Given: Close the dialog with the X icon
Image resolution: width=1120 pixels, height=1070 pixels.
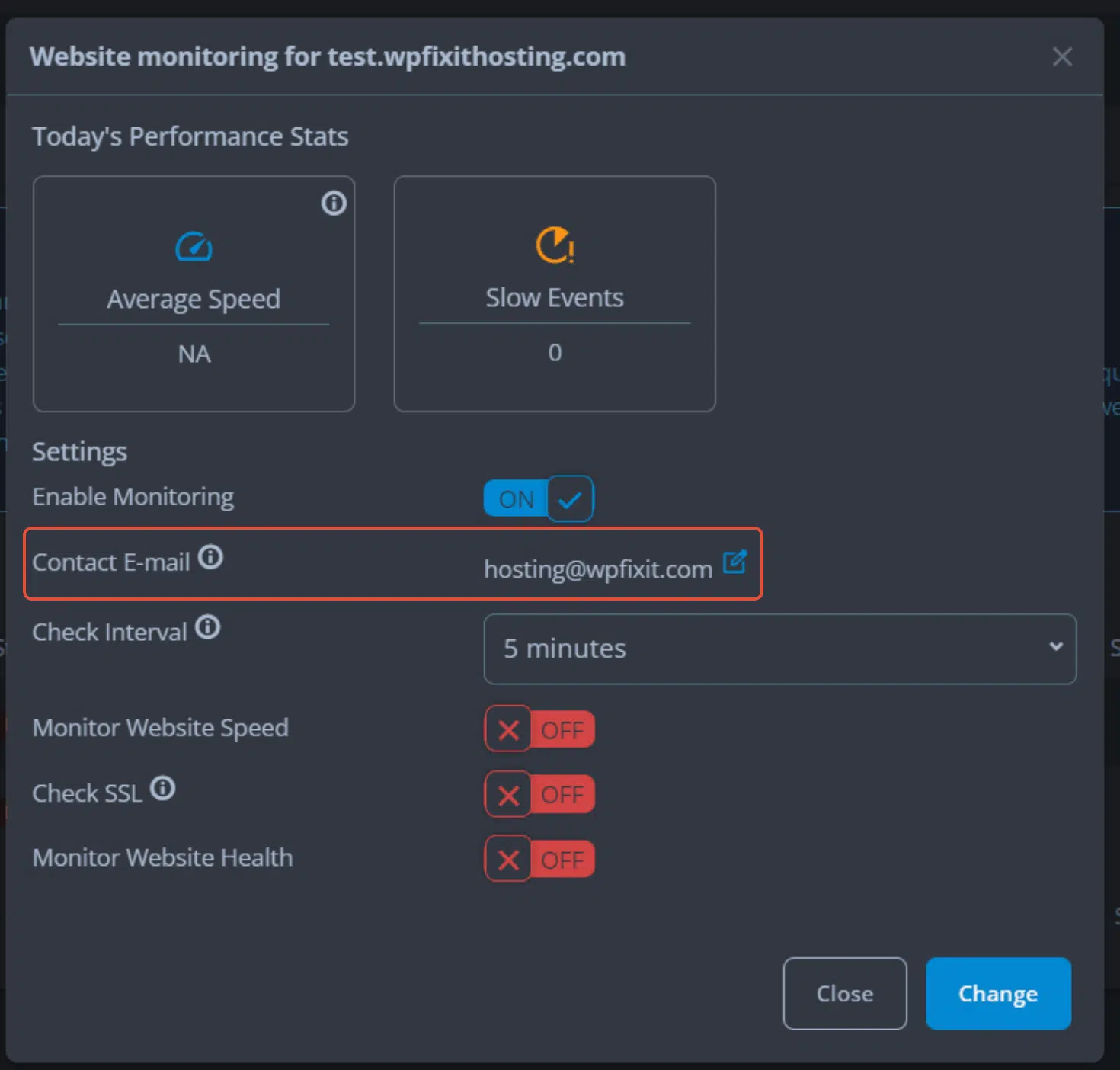Looking at the screenshot, I should point(1062,56).
